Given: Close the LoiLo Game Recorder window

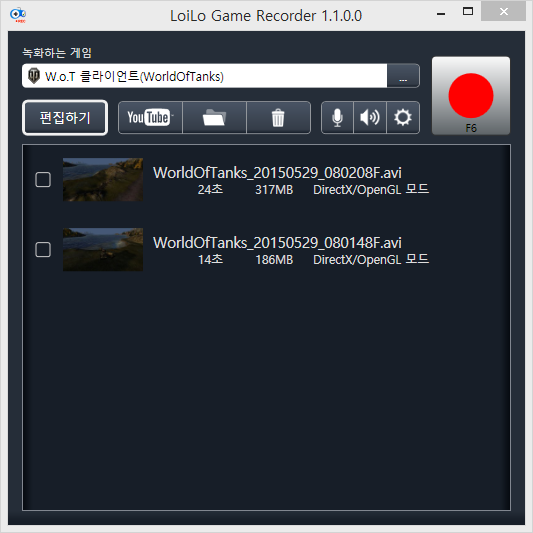Looking at the screenshot, I should [504, 12].
